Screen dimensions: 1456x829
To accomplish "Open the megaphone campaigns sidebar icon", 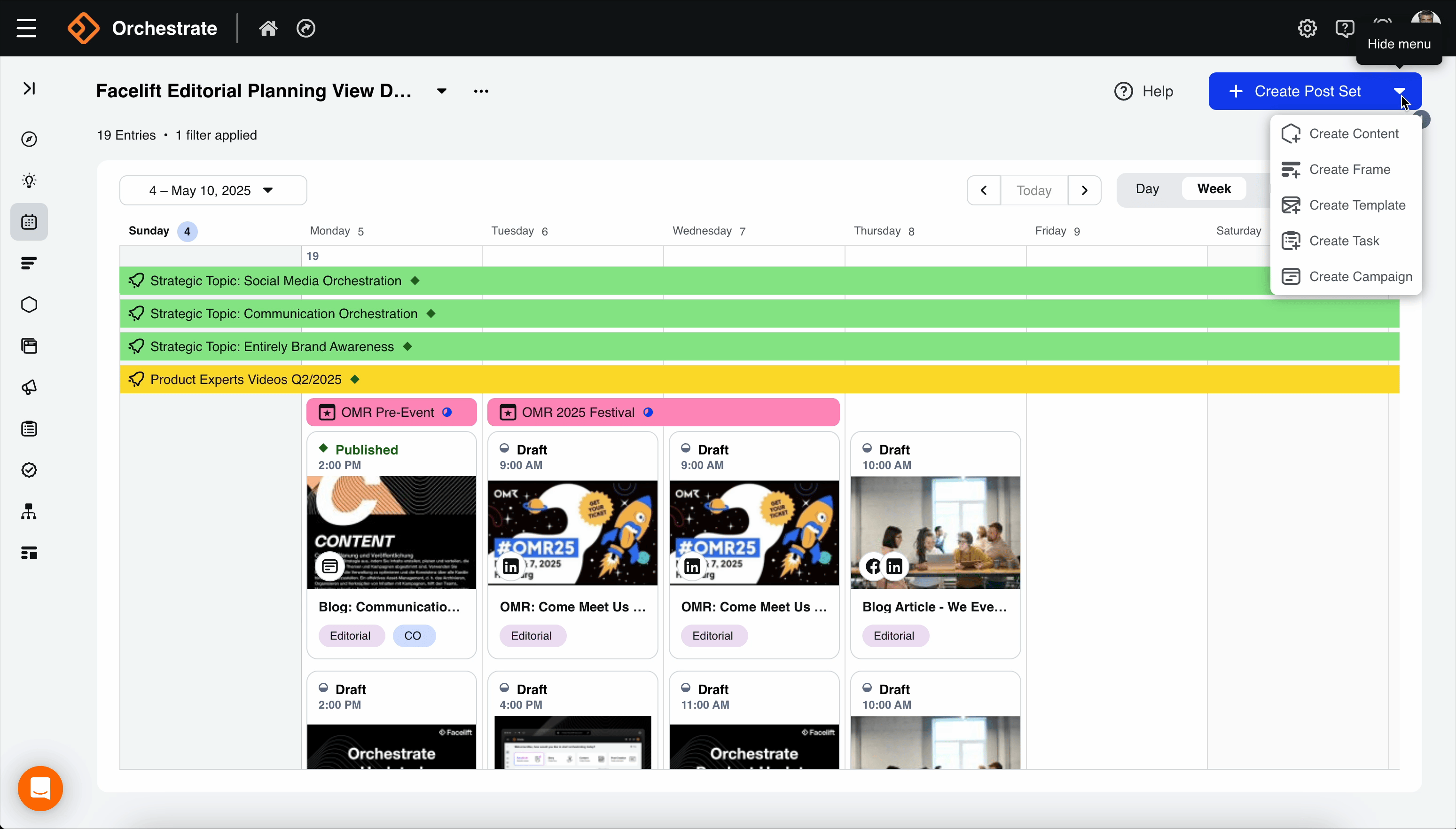I will [x=29, y=387].
